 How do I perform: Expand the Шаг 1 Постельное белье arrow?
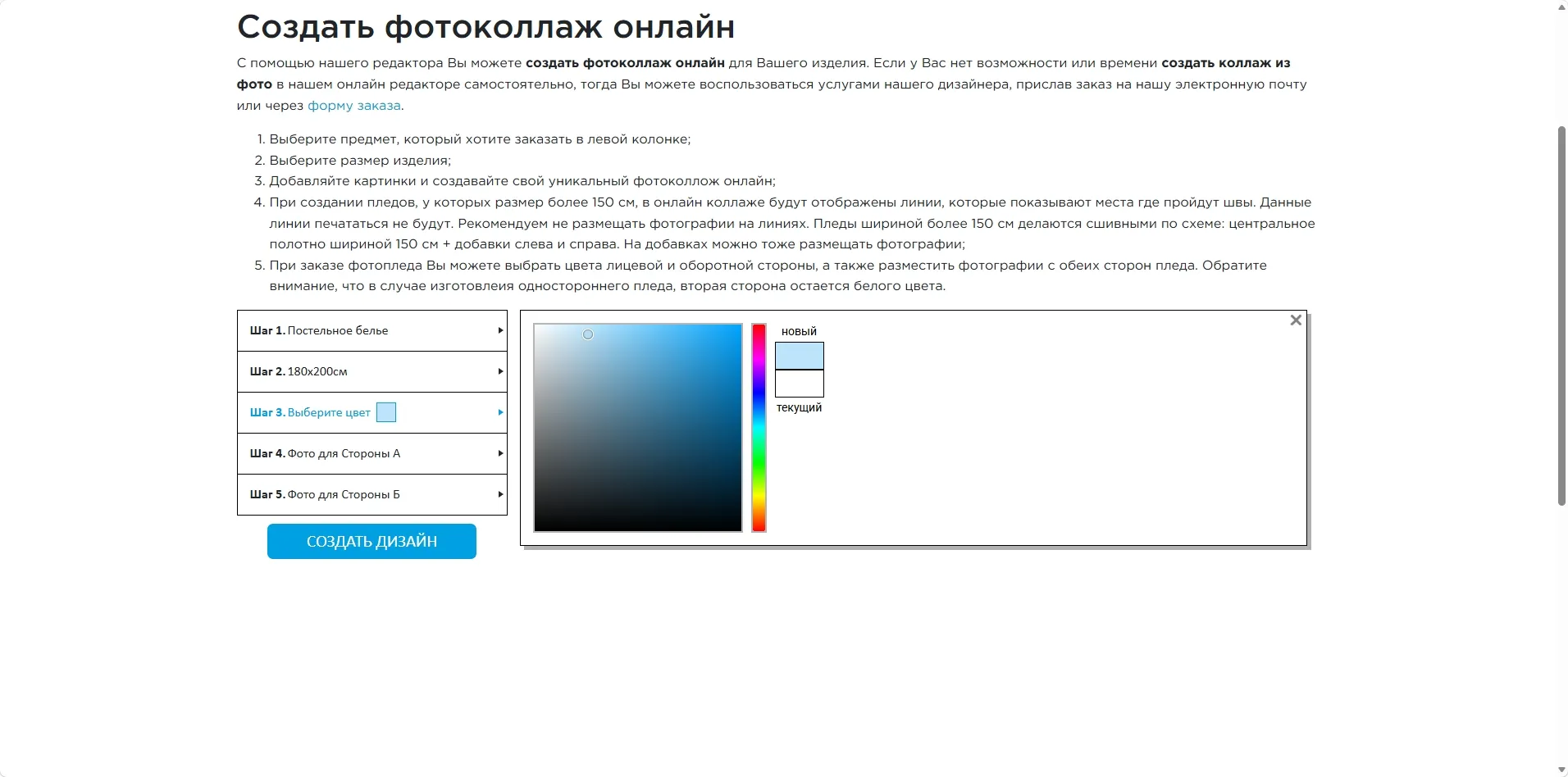coord(500,330)
